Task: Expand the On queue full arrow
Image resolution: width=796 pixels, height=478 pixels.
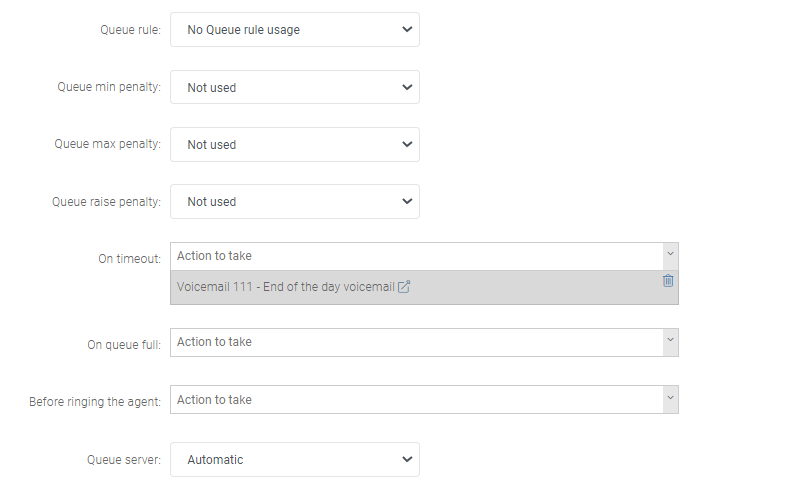Action: point(670,342)
